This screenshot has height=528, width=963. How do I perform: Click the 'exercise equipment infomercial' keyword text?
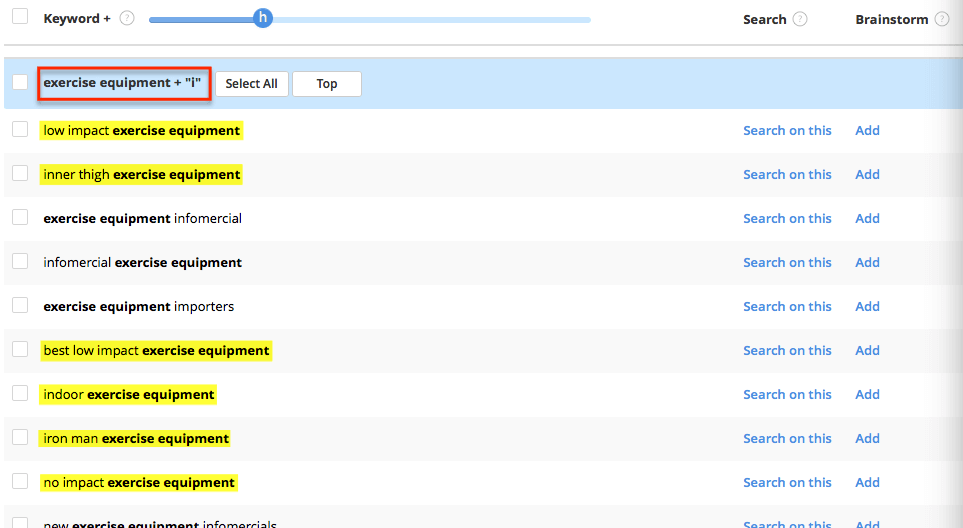pos(142,219)
